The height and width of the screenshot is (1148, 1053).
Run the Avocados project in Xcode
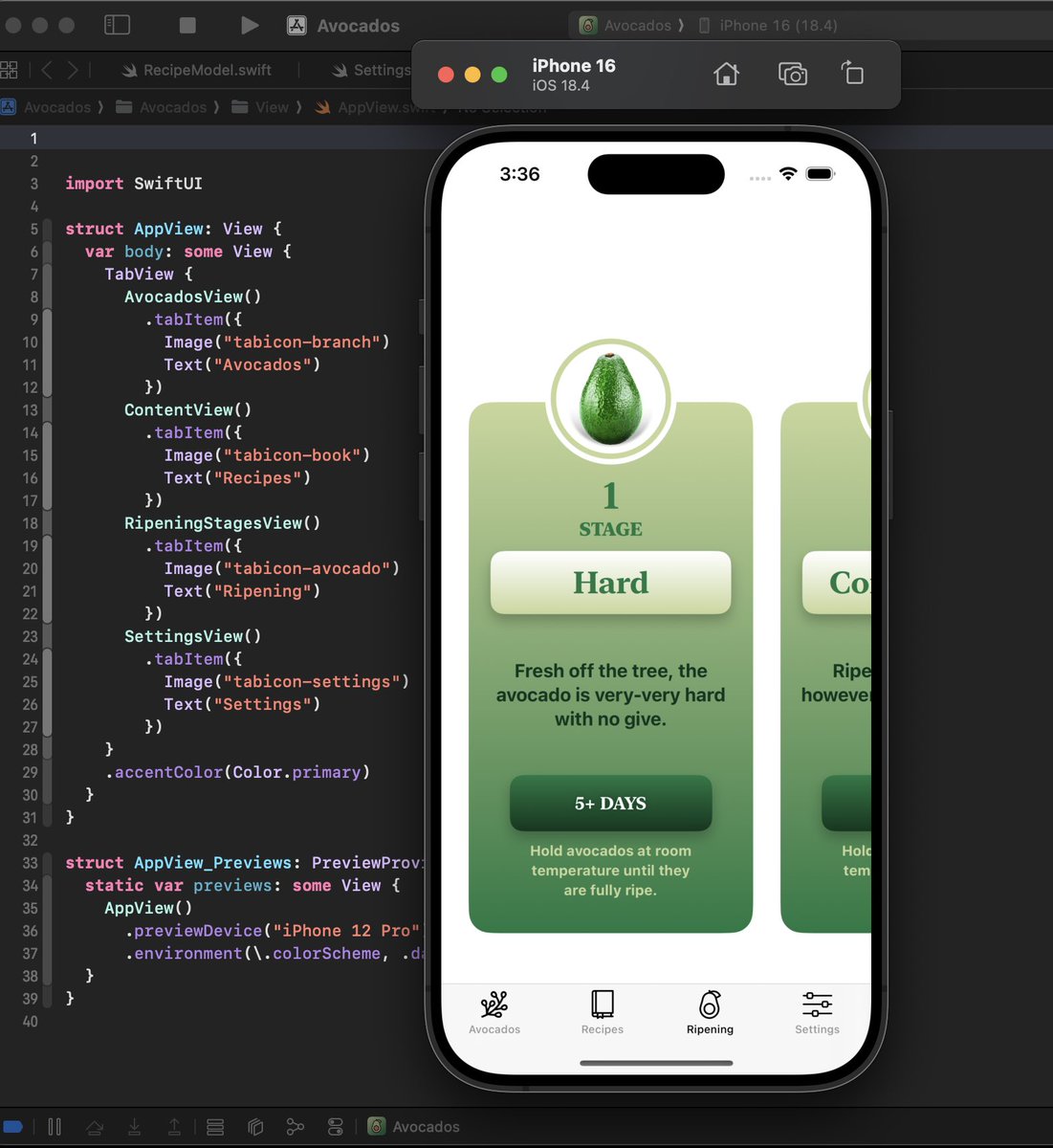tap(249, 25)
